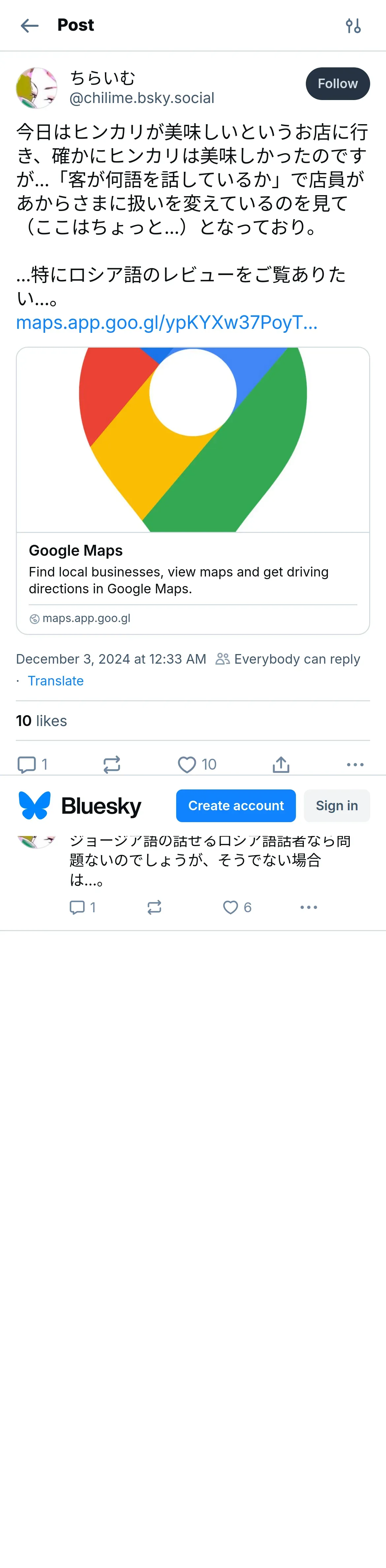Reply to the comment with the speech bubble
Image resolution: width=386 pixels, height=1568 pixels.
tap(82, 908)
